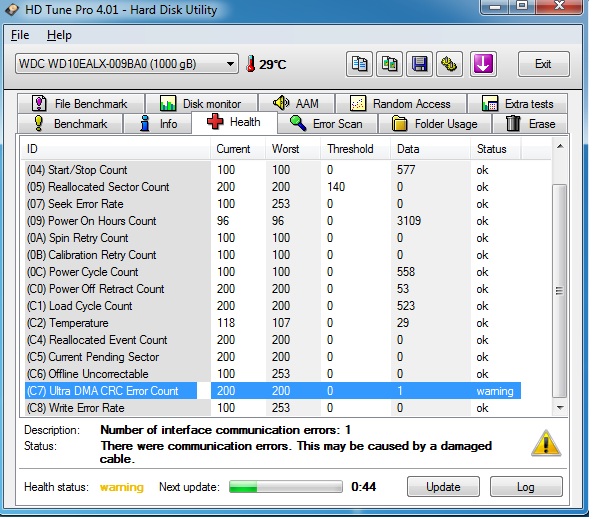Open the File menu
This screenshot has height=519, width=597.
[20, 35]
